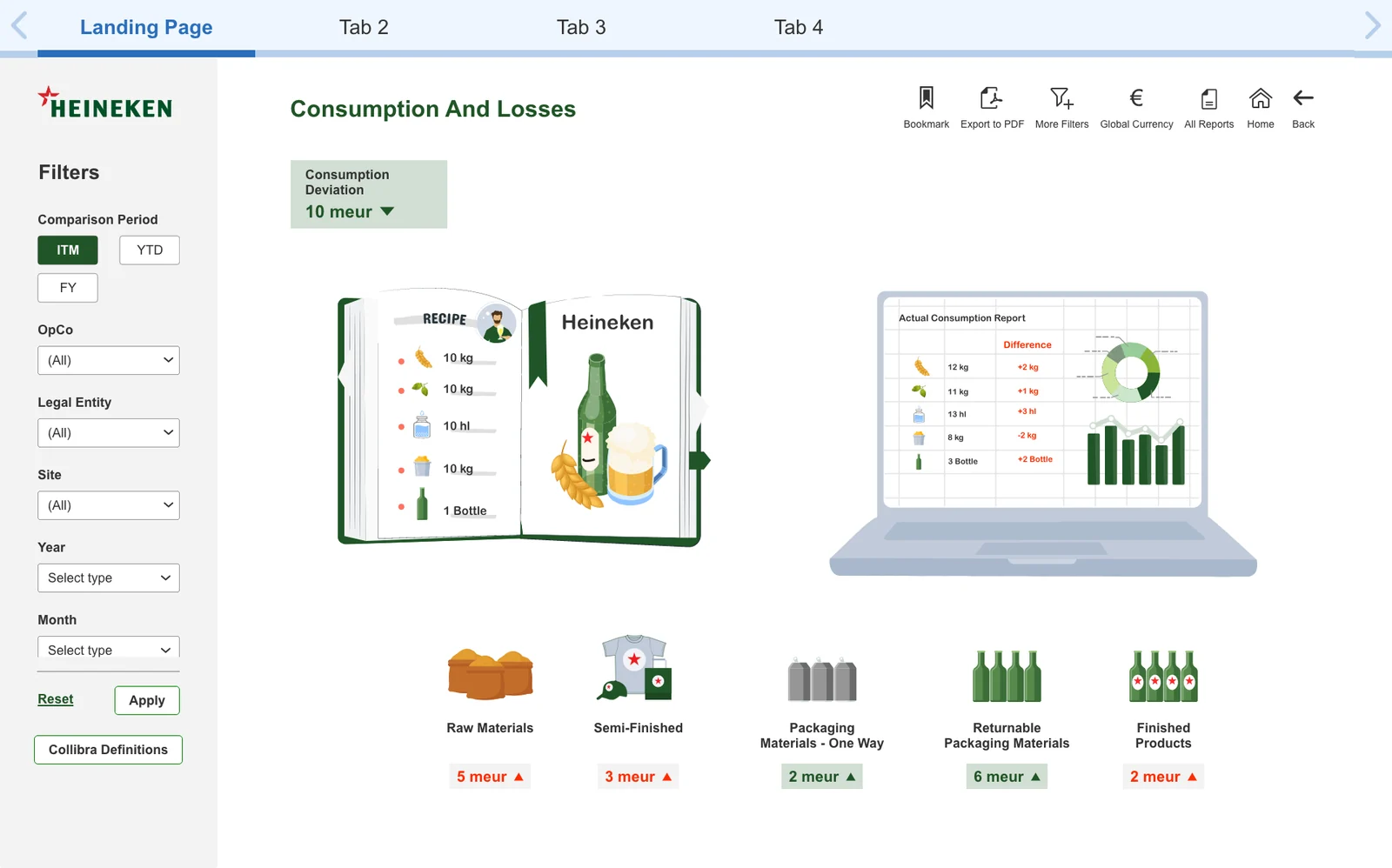
Task: Select YTD comparison period
Action: (x=150, y=250)
